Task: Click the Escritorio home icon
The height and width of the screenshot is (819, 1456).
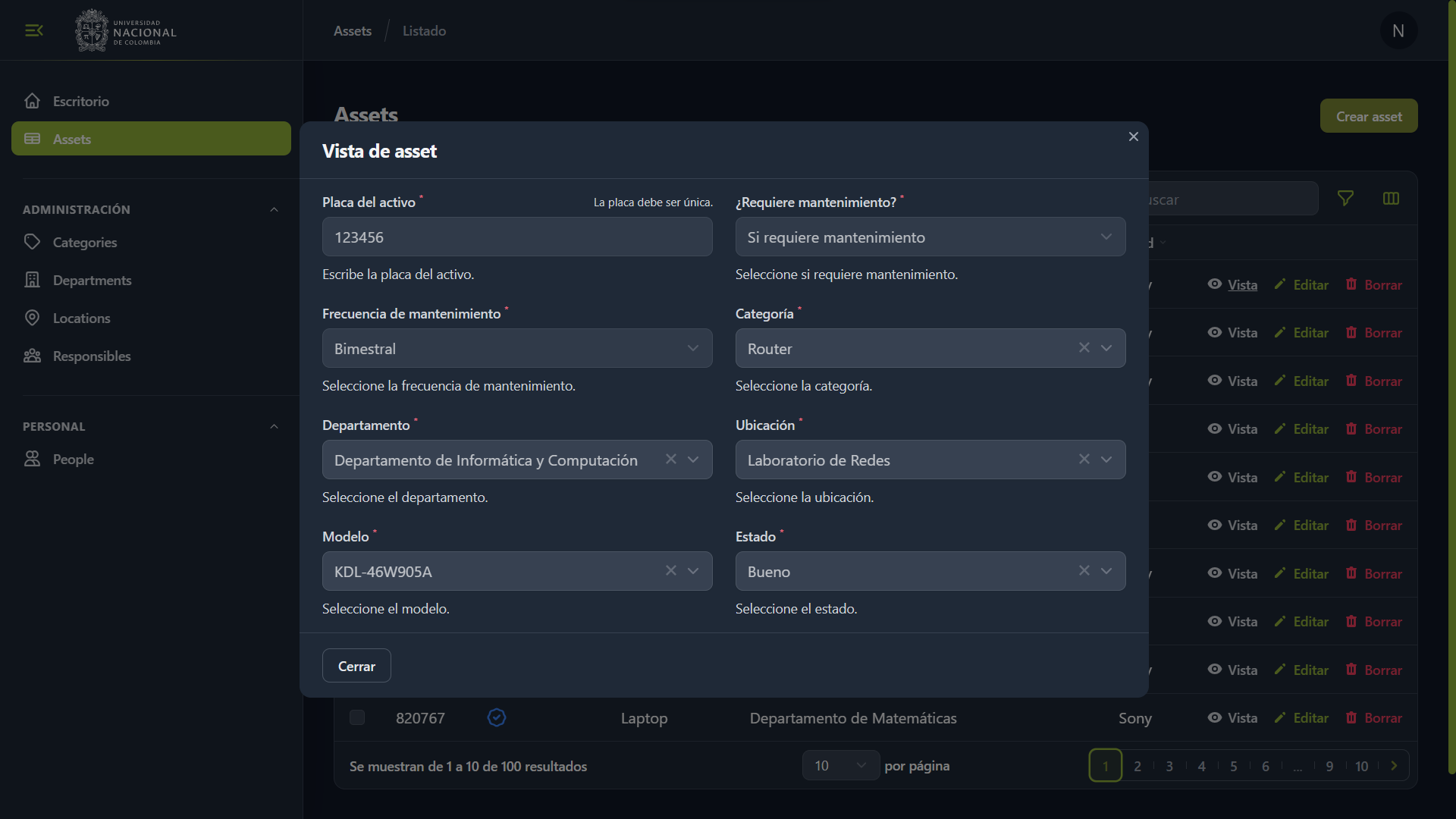Action: [32, 101]
